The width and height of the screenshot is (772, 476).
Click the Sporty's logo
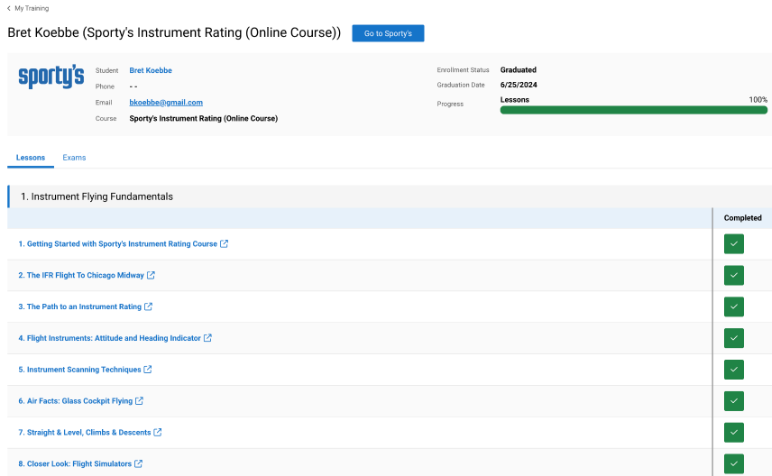pyautogui.click(x=51, y=76)
